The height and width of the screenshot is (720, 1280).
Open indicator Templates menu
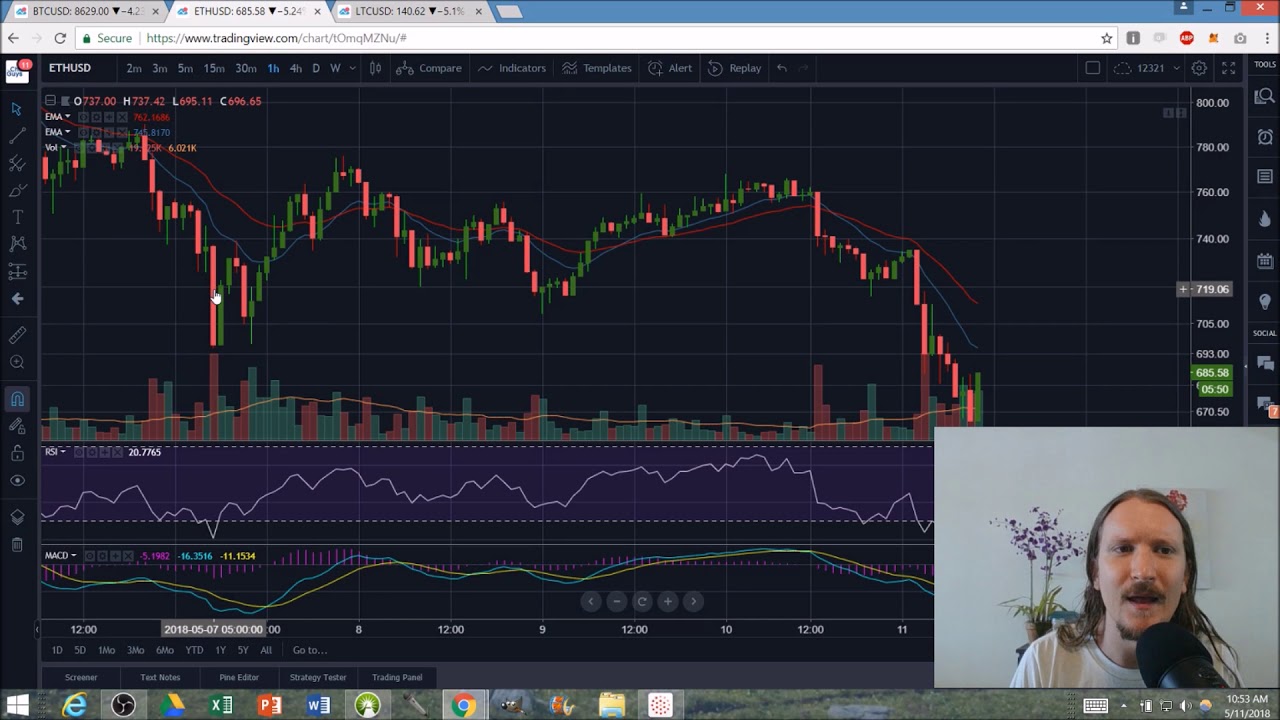coord(596,68)
